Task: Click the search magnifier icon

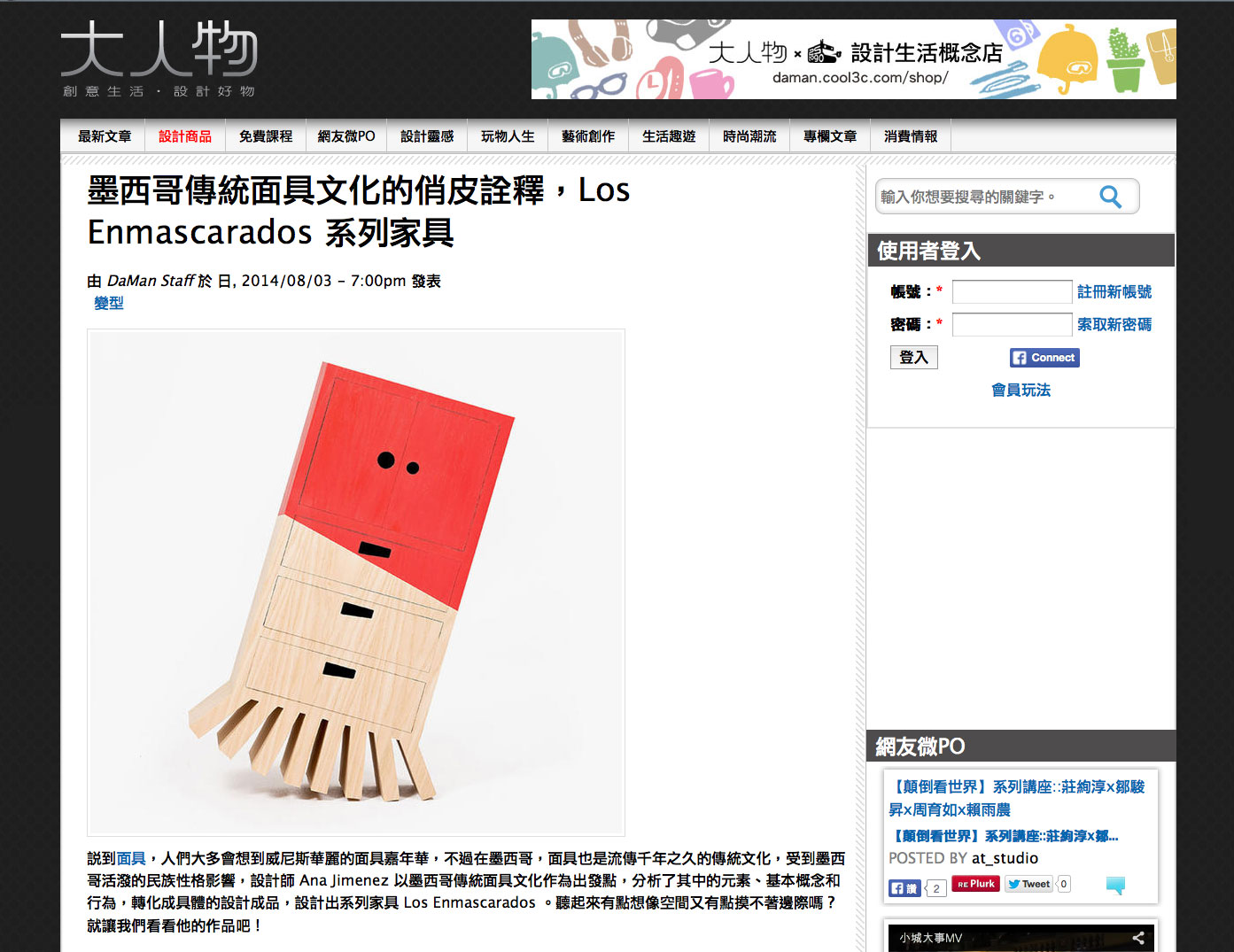Action: click(1110, 197)
